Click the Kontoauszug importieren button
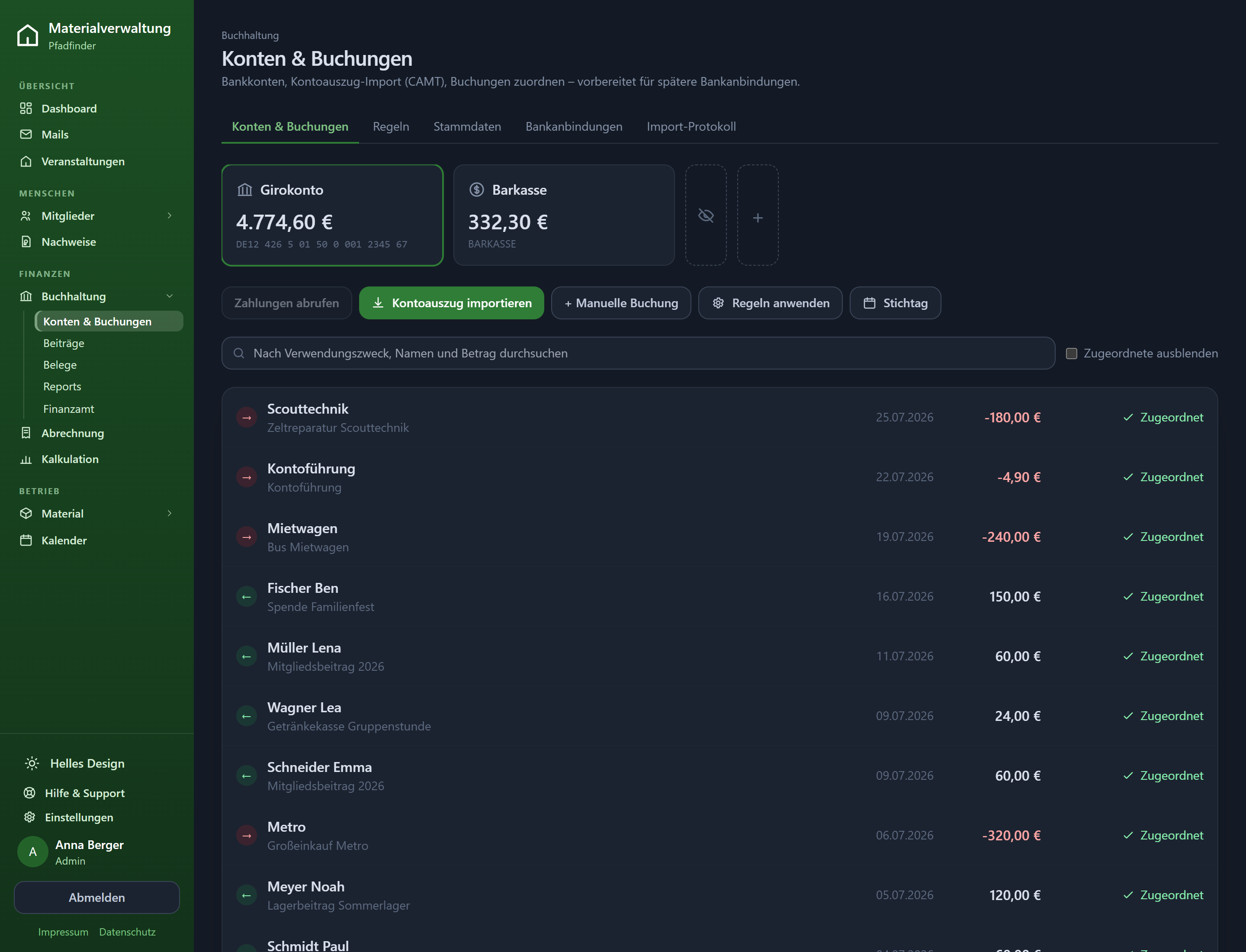Image resolution: width=1246 pixels, height=952 pixels. point(451,303)
